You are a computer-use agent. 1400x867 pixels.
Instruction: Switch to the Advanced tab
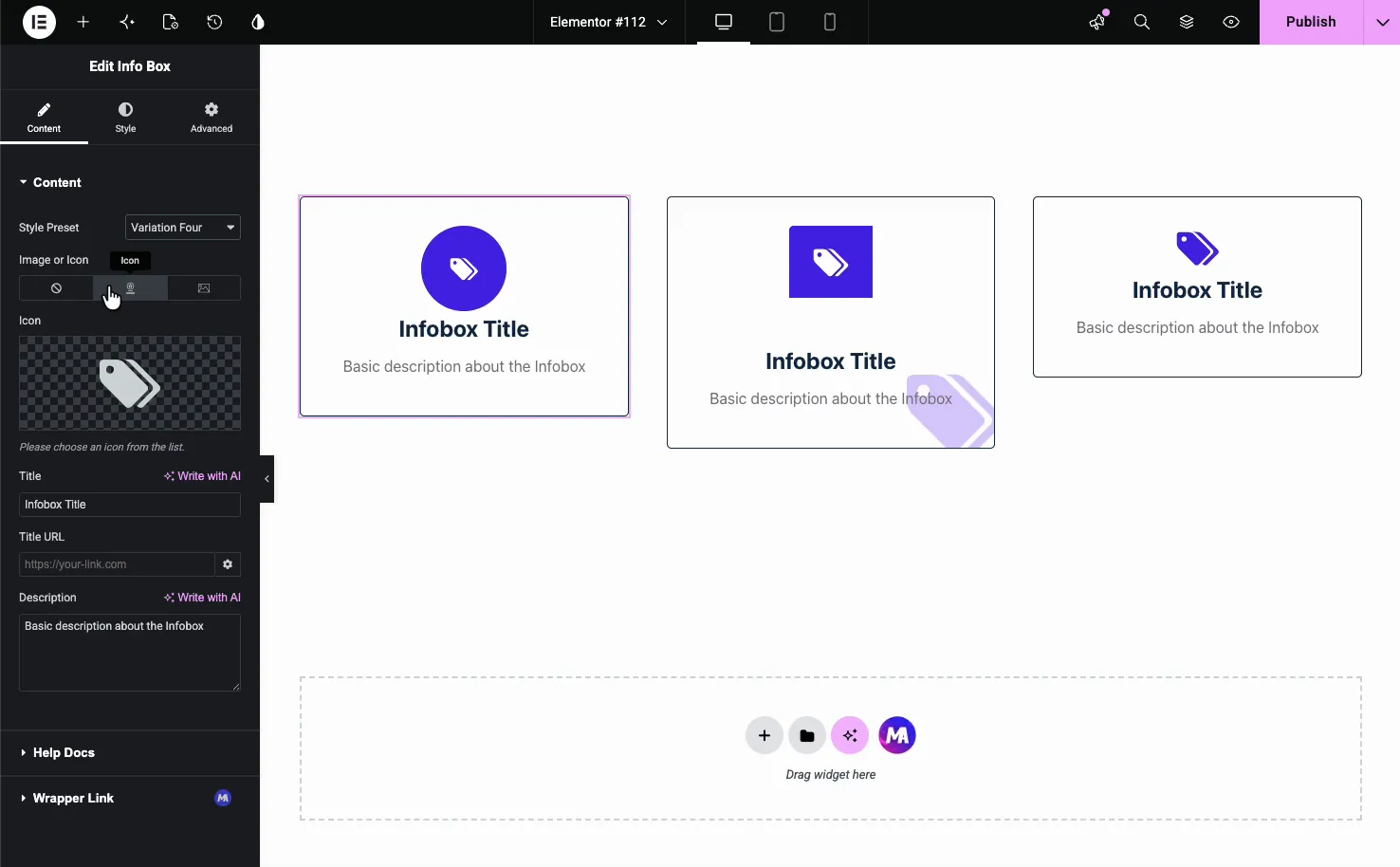tap(212, 118)
